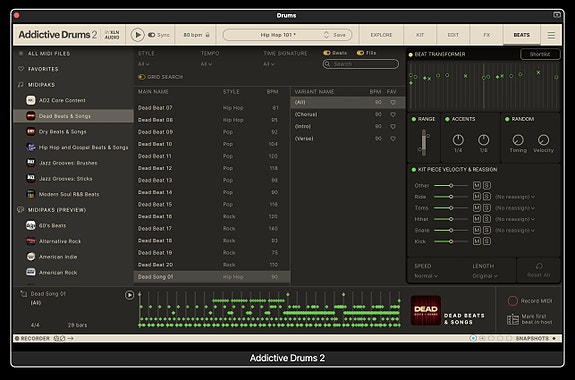The width and height of the screenshot is (575, 380).
Task: Switch to the FX tab
Action: pyautogui.click(x=487, y=35)
